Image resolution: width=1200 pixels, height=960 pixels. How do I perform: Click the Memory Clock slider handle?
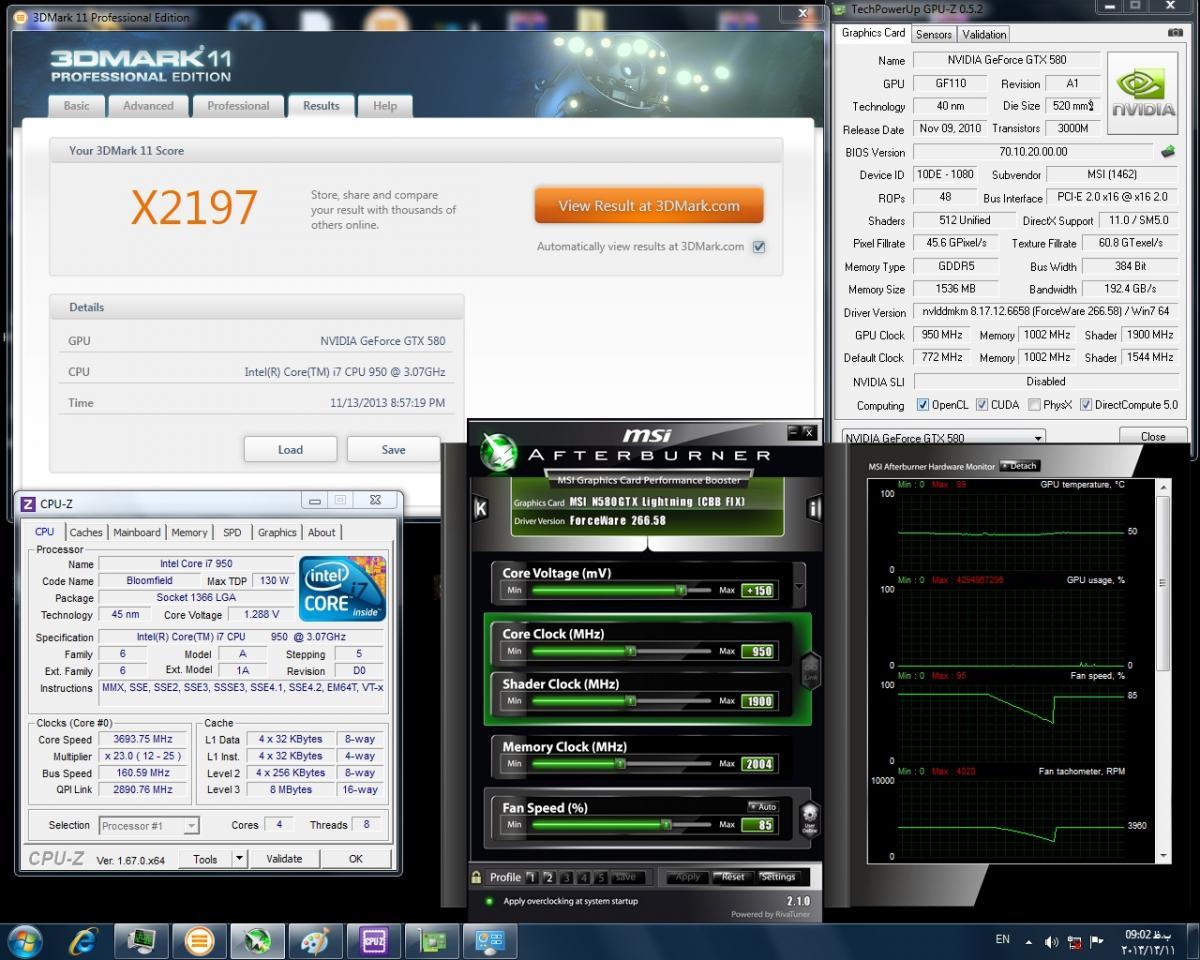[x=620, y=763]
